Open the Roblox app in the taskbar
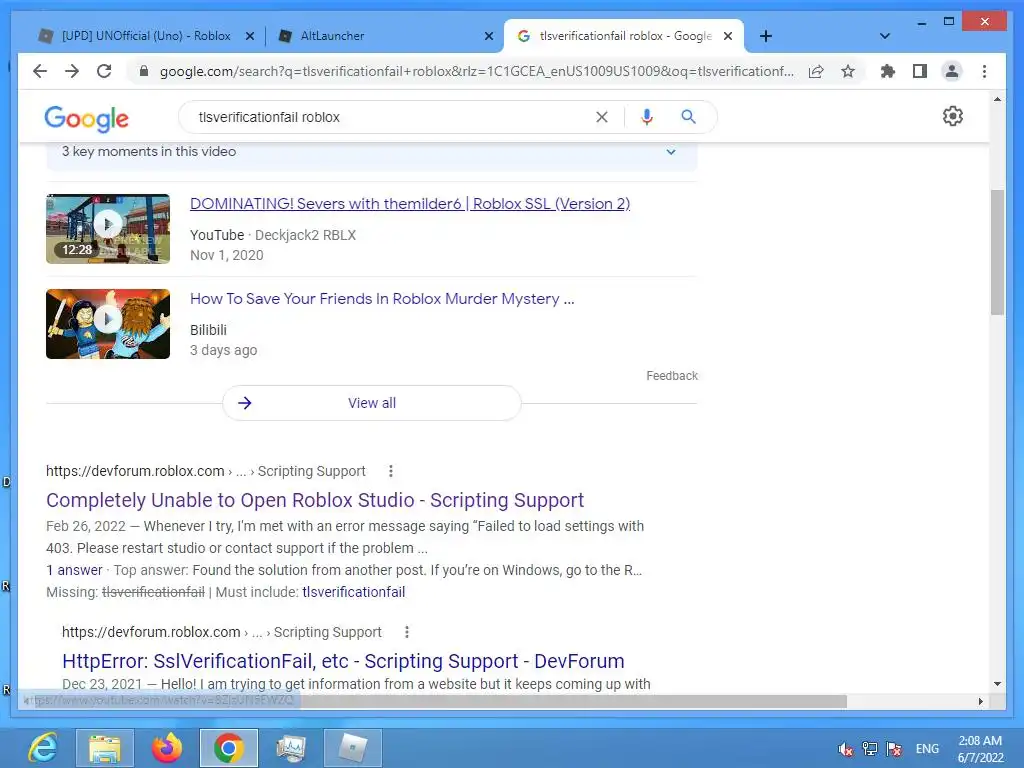This screenshot has height=768, width=1024. tap(353, 748)
